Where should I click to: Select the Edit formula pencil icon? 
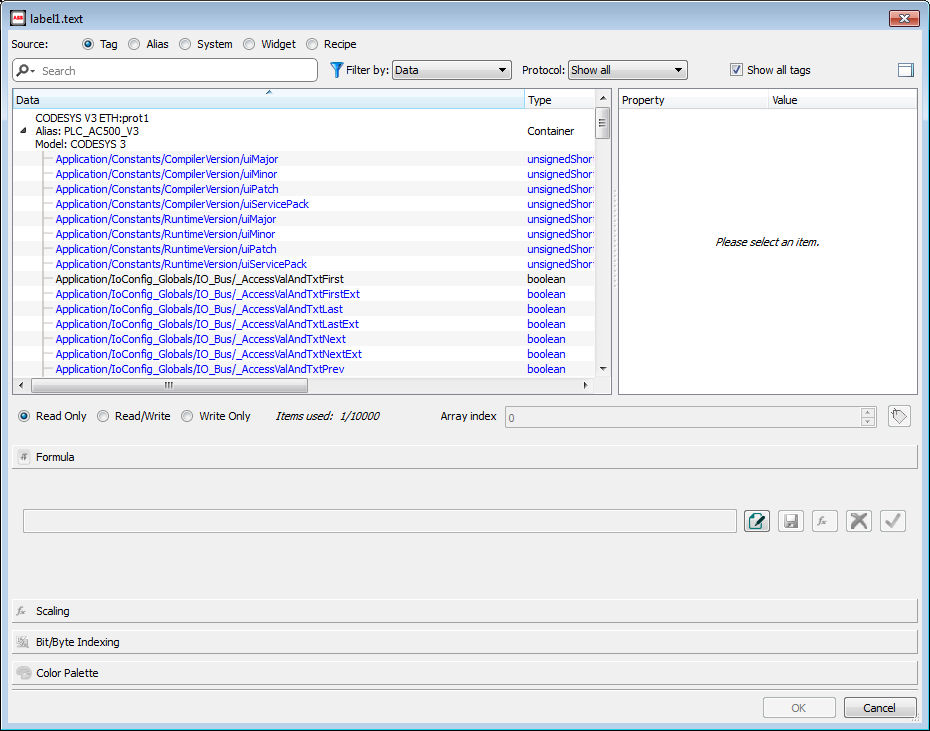757,521
